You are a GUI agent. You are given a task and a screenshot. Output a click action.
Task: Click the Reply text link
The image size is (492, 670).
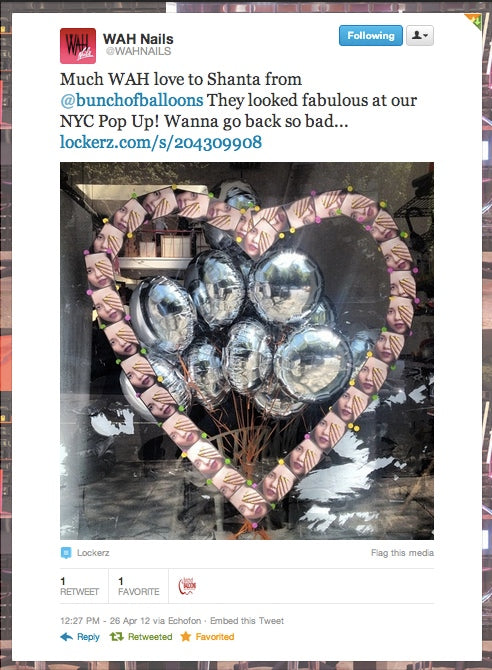click(x=88, y=637)
